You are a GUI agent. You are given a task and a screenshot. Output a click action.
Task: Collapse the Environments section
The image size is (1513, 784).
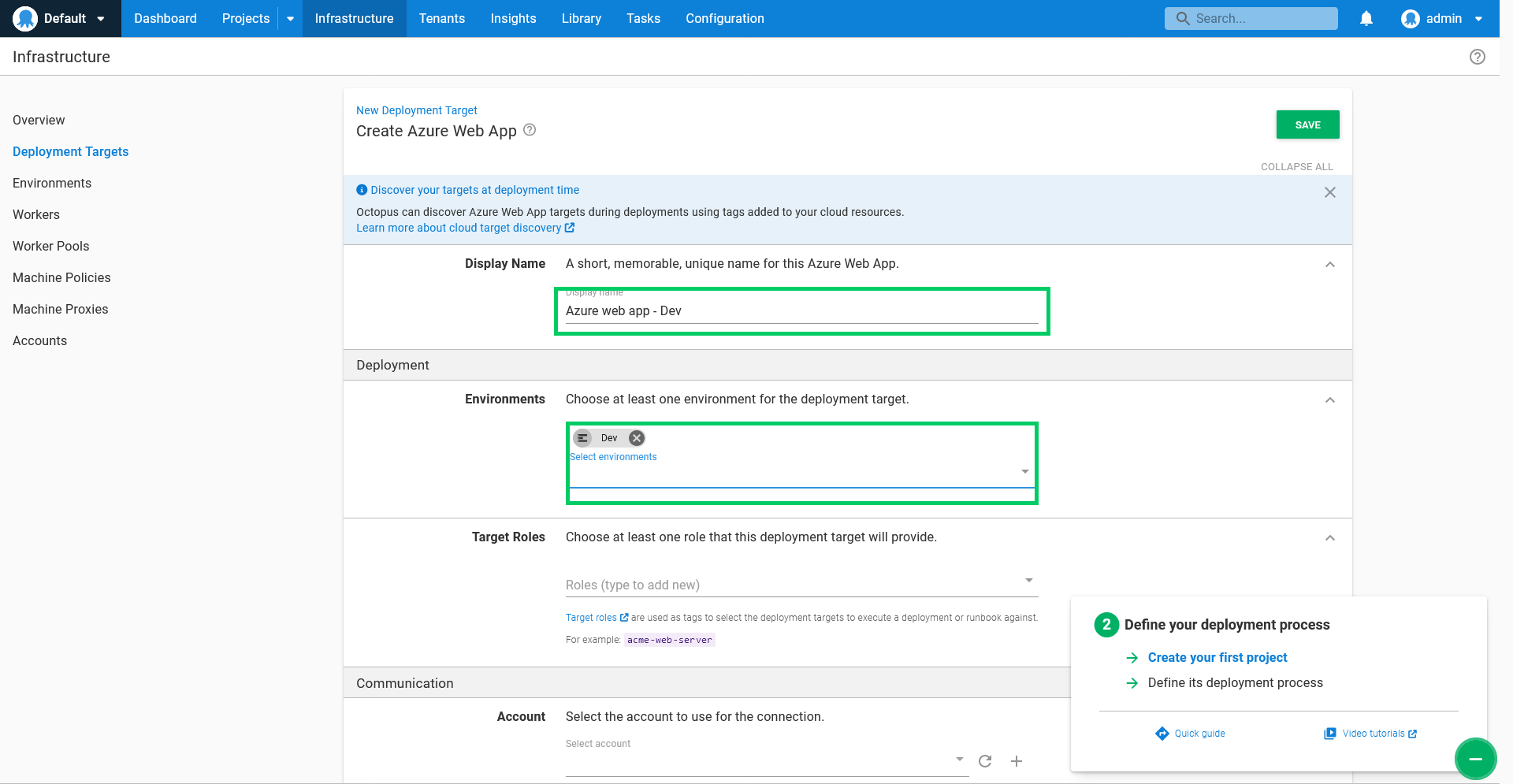(x=1330, y=400)
